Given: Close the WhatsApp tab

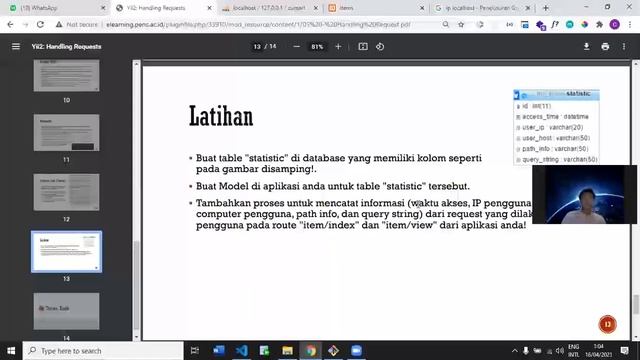Looking at the screenshot, I should (x=103, y=8).
